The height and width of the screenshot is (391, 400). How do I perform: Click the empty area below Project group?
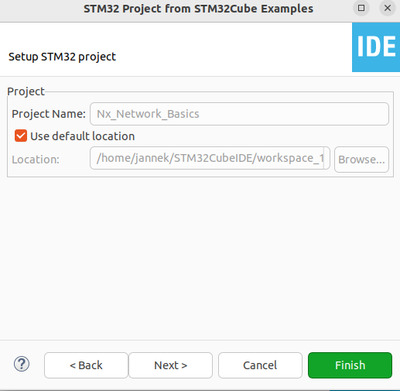(x=200, y=258)
